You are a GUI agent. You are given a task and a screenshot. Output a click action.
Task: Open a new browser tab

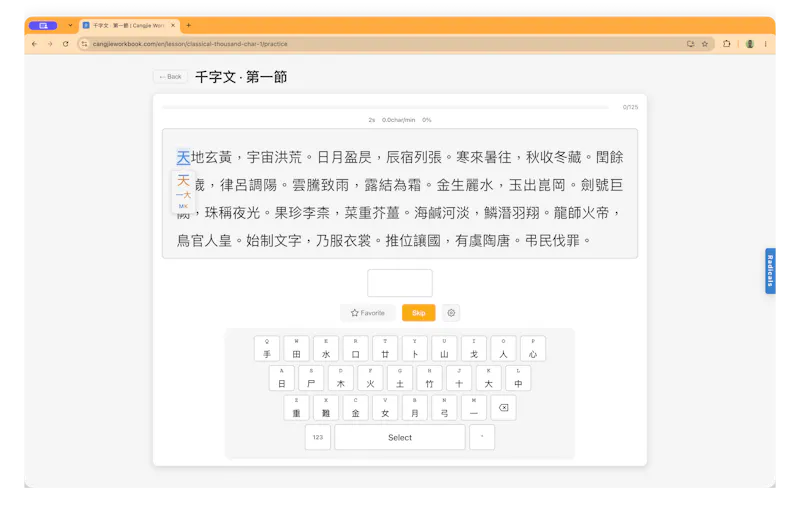189,25
